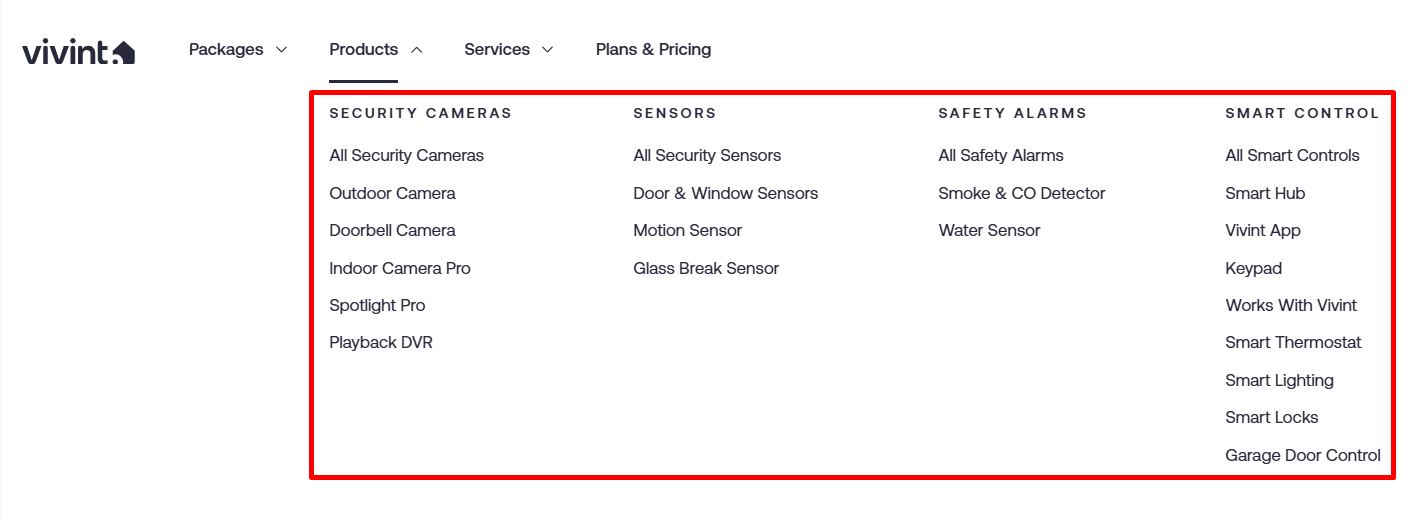Select Outdoor Camera from Products menu

click(392, 193)
